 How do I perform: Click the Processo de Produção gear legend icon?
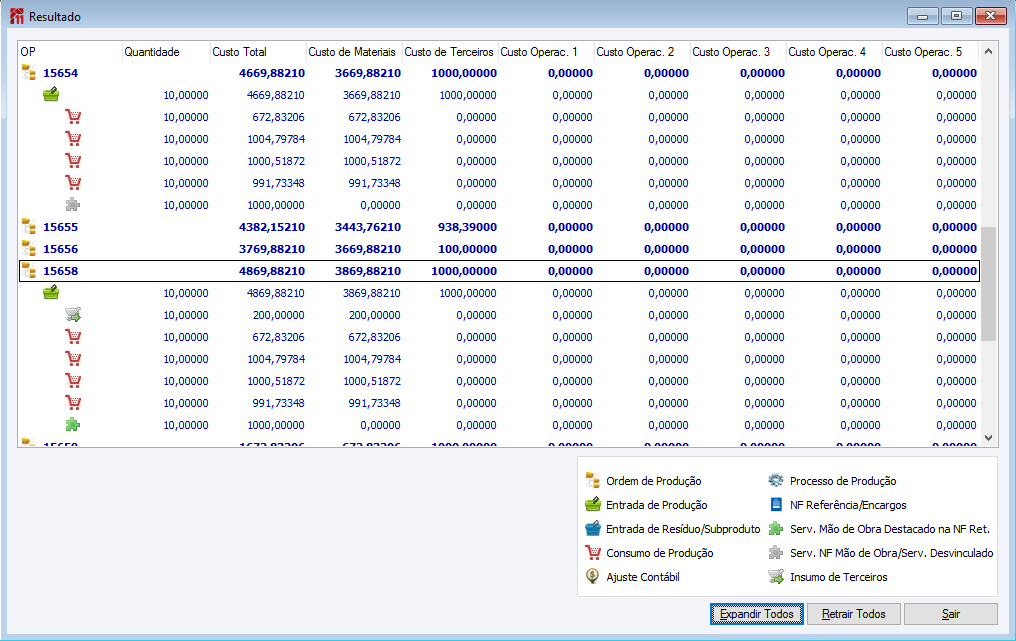pyautogui.click(x=776, y=480)
